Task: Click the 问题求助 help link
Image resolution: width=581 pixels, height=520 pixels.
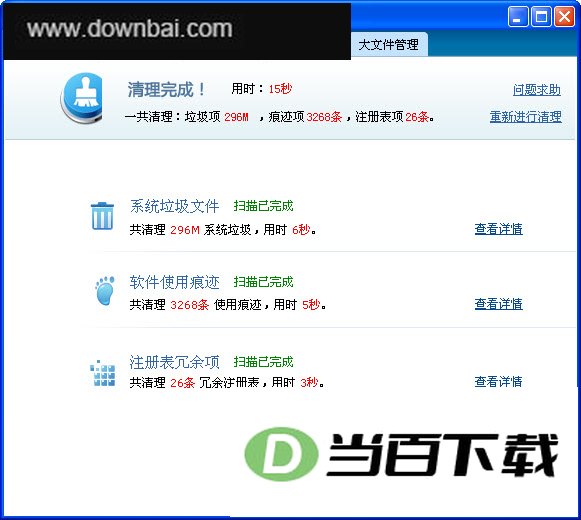Action: click(x=537, y=90)
